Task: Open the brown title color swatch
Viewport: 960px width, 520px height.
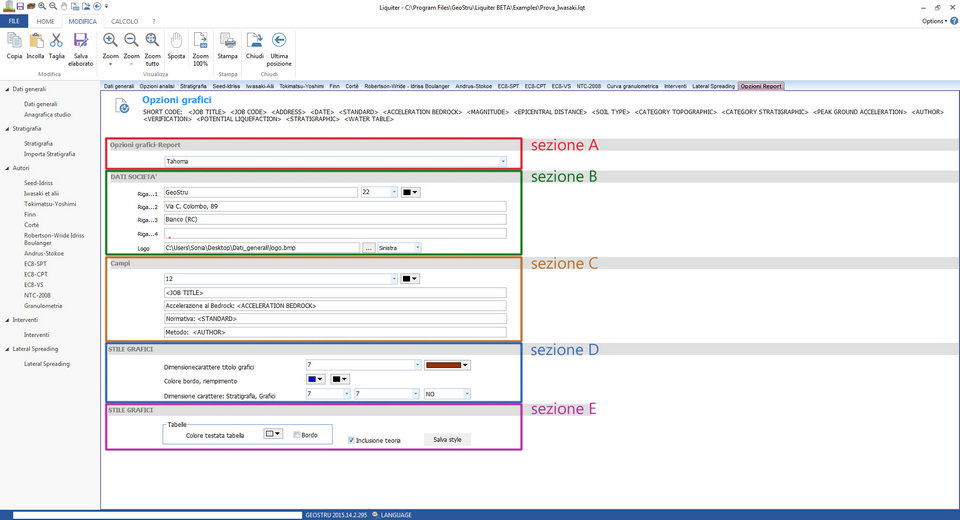Action: (447, 365)
